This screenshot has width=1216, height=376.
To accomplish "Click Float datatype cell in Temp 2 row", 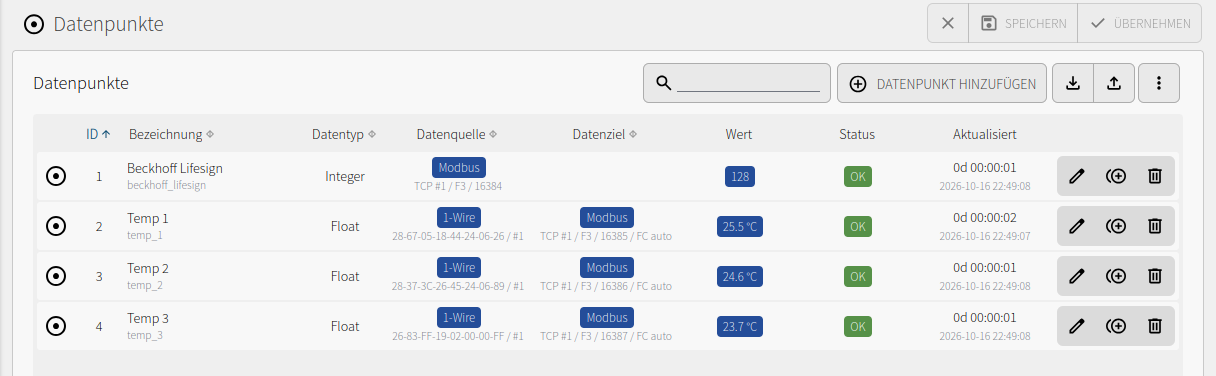I will point(345,276).
